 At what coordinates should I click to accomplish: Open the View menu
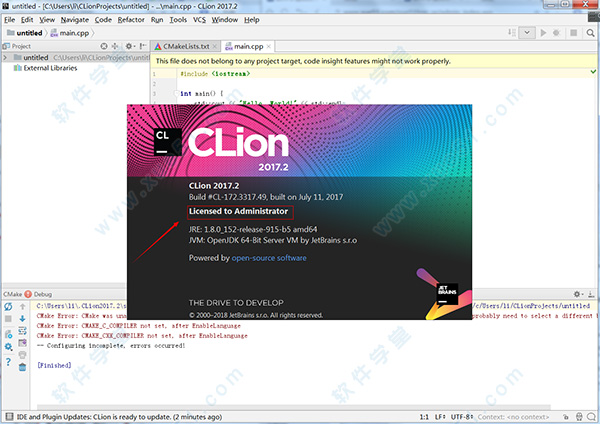pos(47,20)
